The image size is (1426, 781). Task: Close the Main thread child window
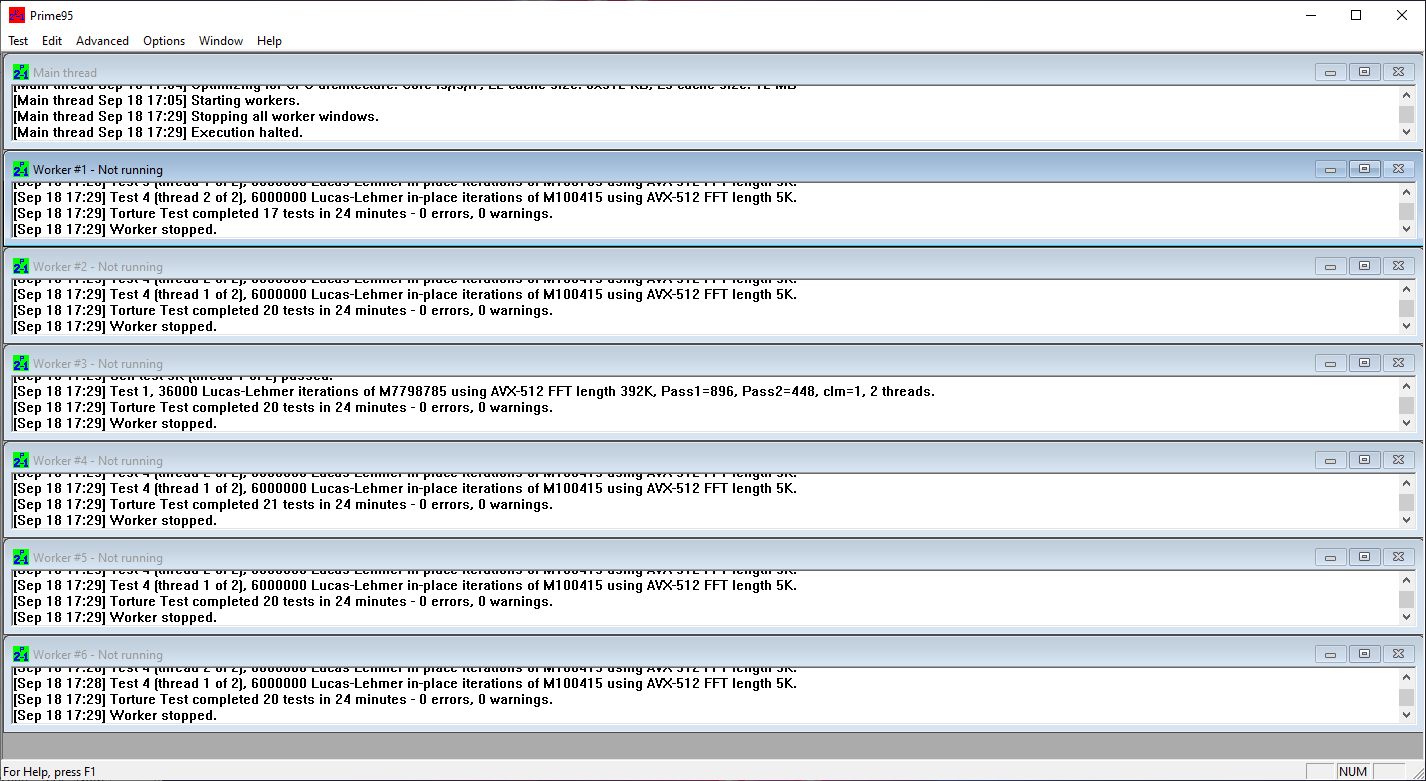click(x=1399, y=72)
